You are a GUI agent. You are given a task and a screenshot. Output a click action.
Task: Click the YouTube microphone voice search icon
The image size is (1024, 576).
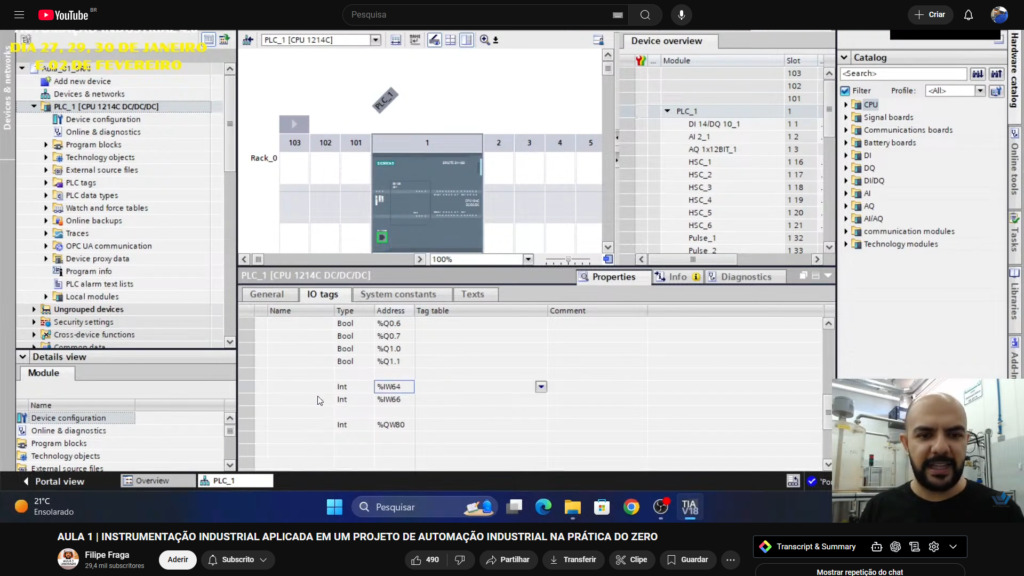pyautogui.click(x=681, y=14)
